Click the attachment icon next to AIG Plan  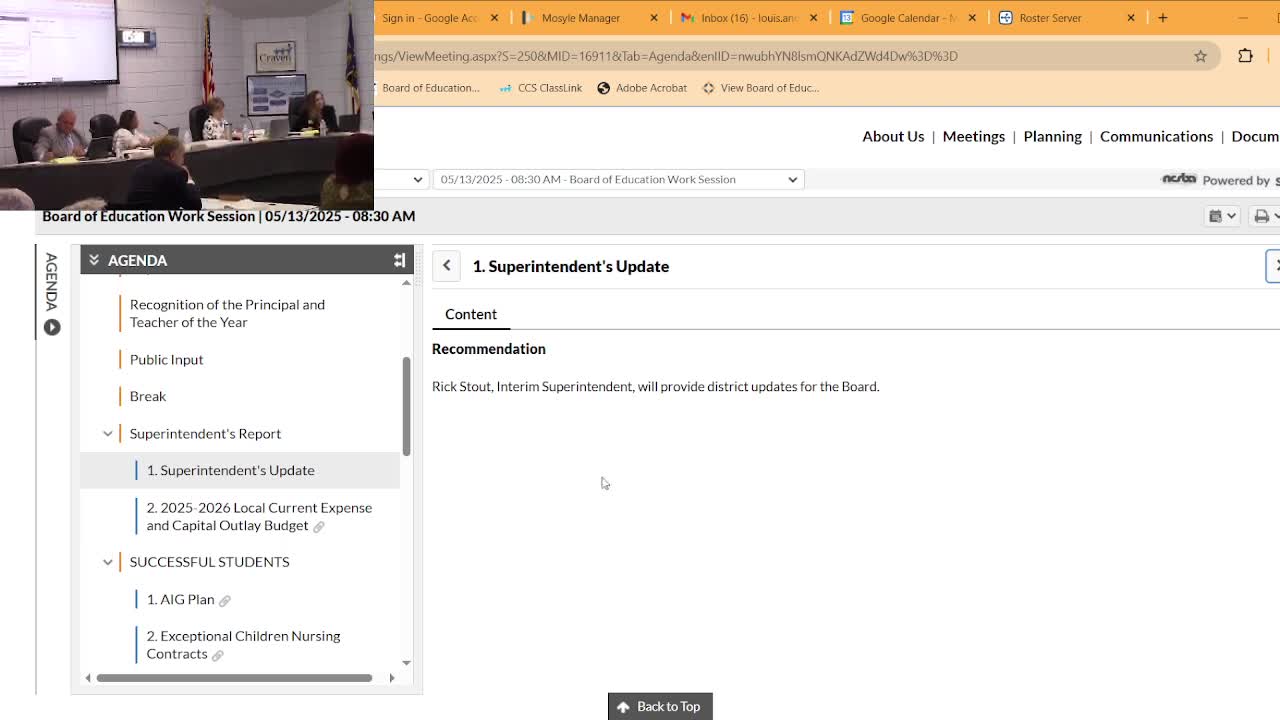pos(225,600)
